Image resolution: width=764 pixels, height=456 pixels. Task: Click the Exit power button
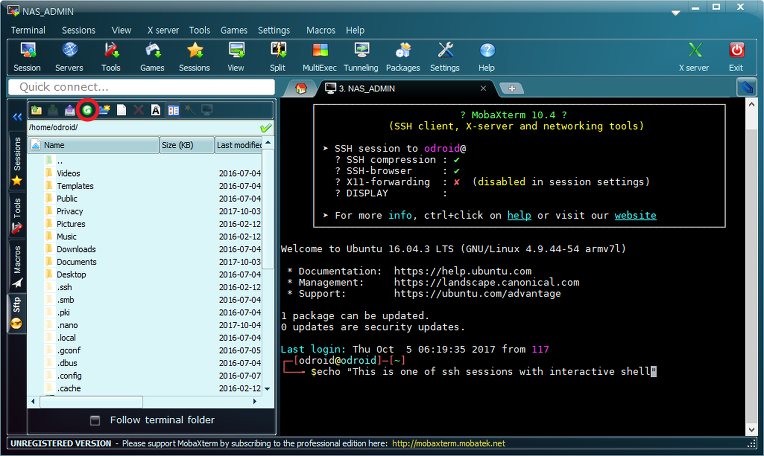pyautogui.click(x=736, y=57)
